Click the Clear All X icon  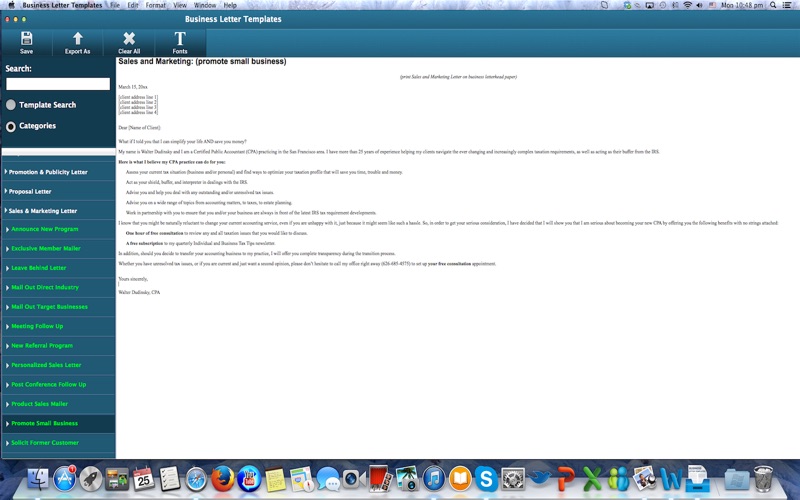tap(129, 38)
